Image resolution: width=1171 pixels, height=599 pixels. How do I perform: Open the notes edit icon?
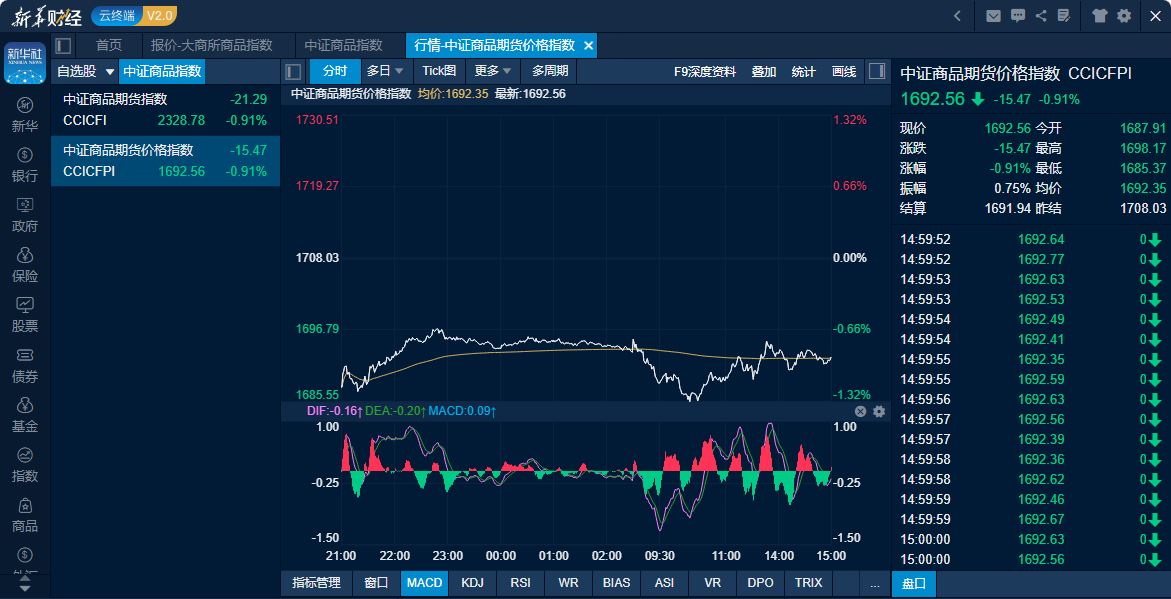coord(1063,16)
